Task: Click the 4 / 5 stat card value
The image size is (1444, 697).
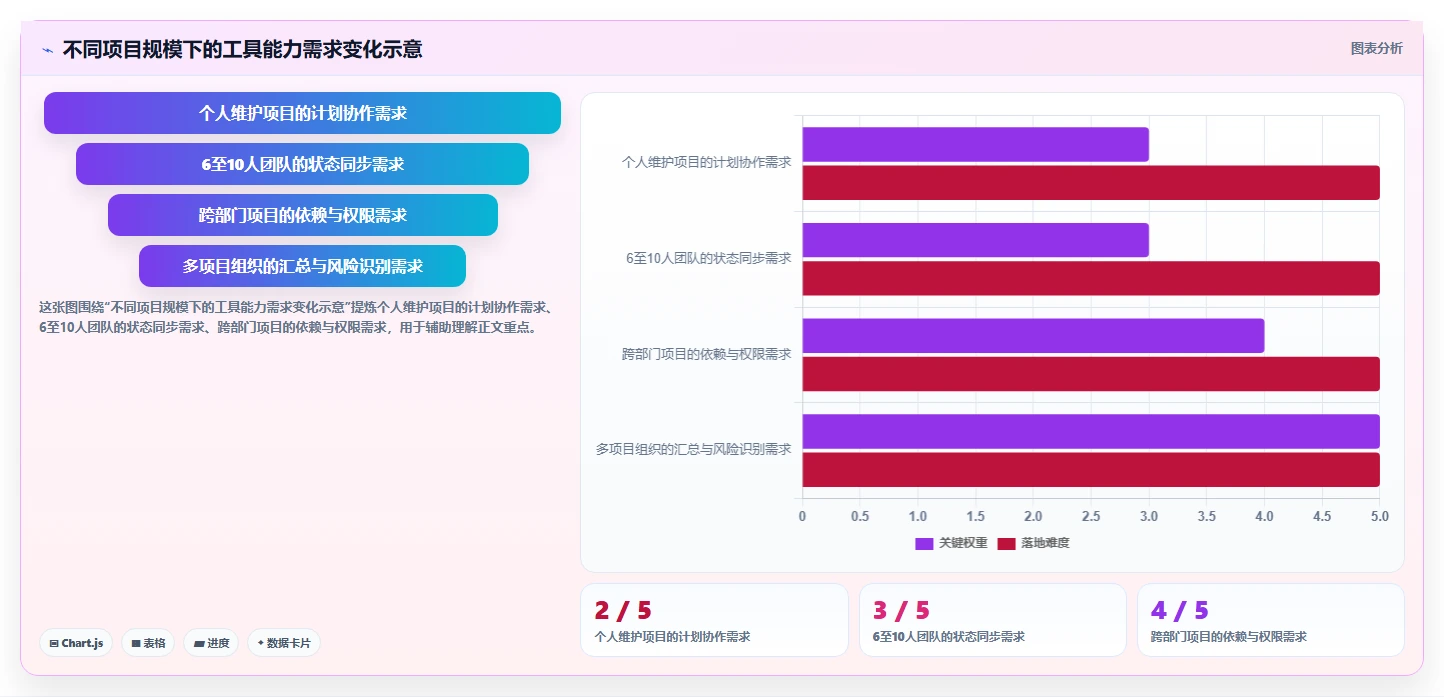Action: (x=1179, y=610)
